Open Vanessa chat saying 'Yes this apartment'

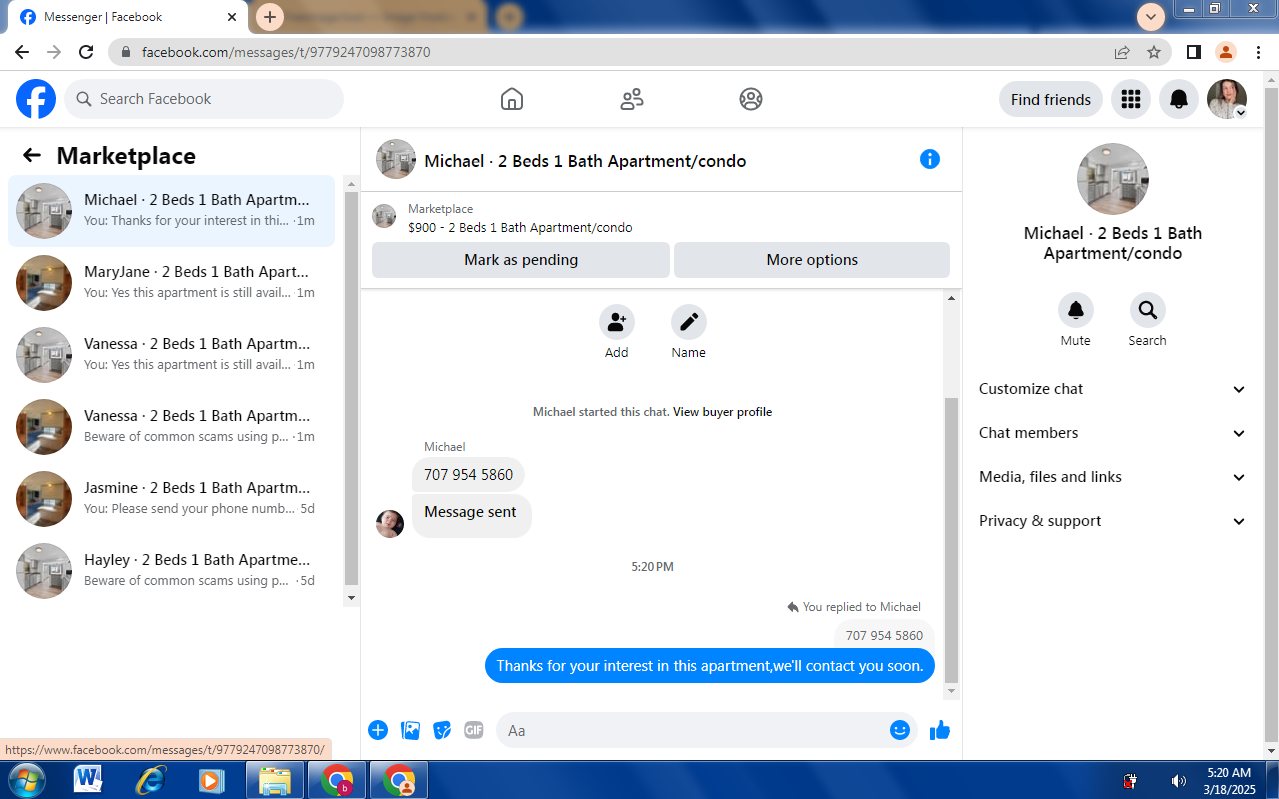(x=171, y=355)
